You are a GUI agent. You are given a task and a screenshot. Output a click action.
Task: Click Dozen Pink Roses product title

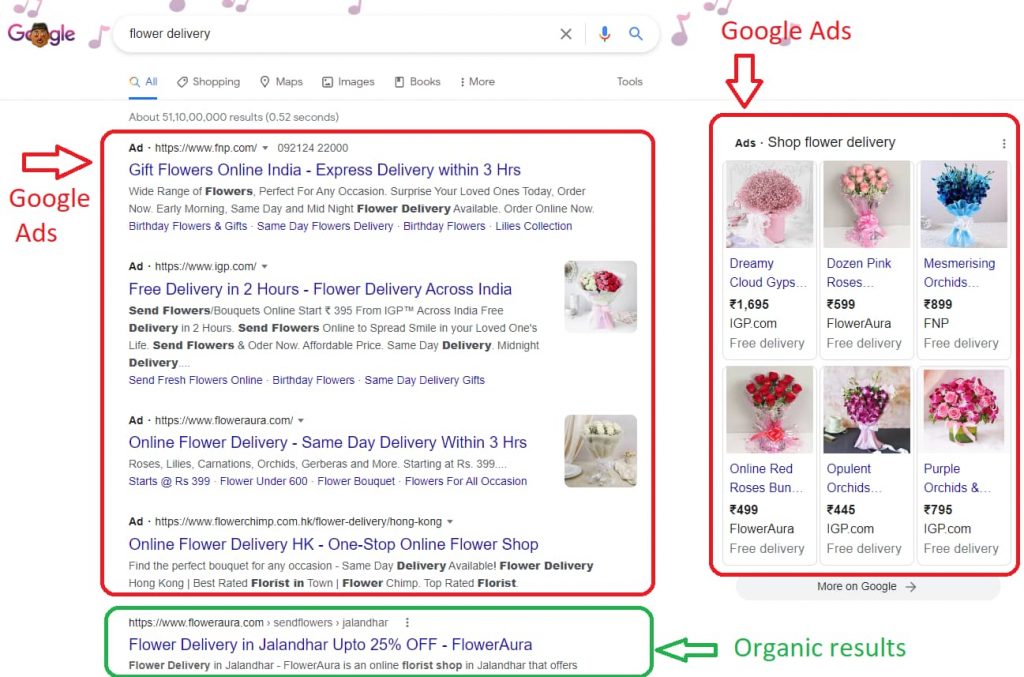click(859, 273)
